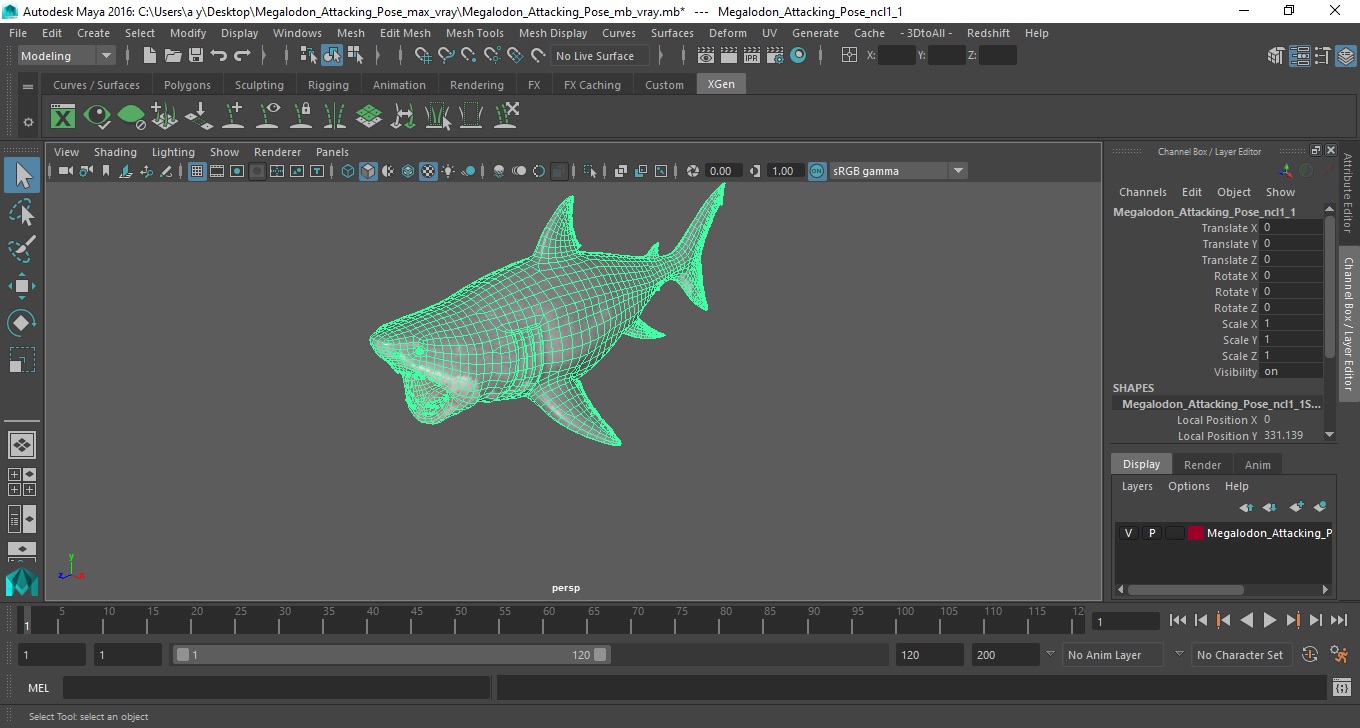Screen dimensions: 1360x728
Task: Click the Snap to grids magnet icon
Action: click(421, 56)
